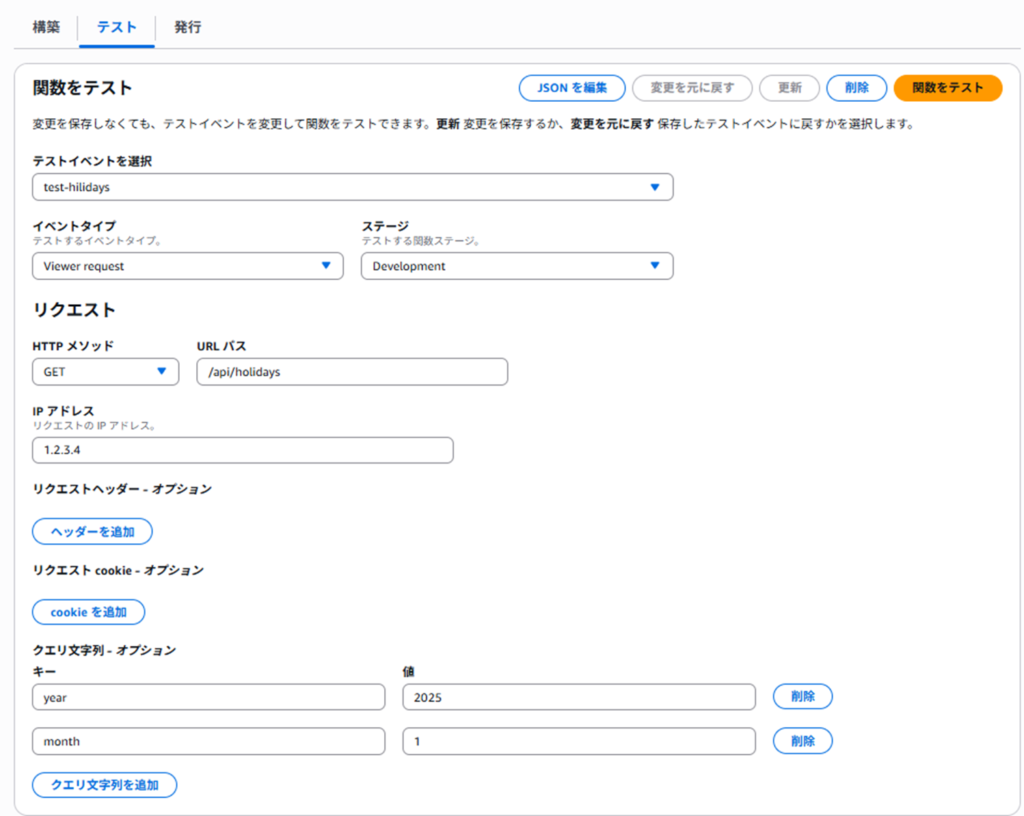
Task: Click the JSON を編集 button
Action: tap(572, 88)
